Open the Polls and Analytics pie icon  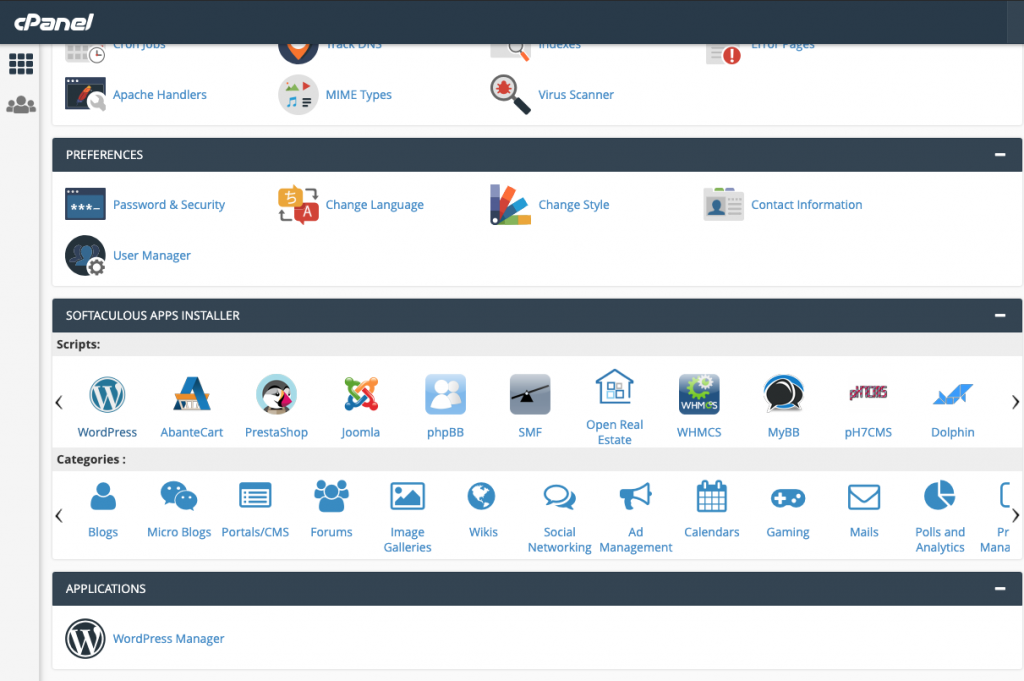click(x=940, y=496)
